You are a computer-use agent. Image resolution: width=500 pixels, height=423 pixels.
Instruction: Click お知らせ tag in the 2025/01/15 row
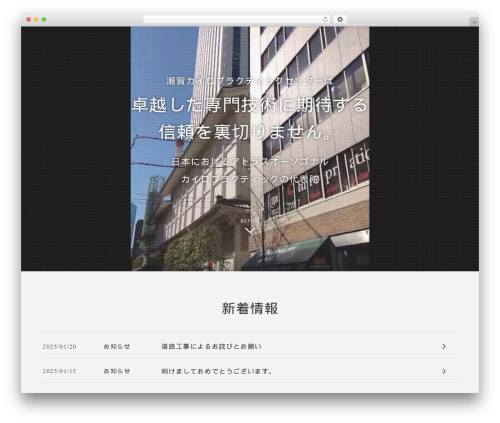[x=117, y=371]
